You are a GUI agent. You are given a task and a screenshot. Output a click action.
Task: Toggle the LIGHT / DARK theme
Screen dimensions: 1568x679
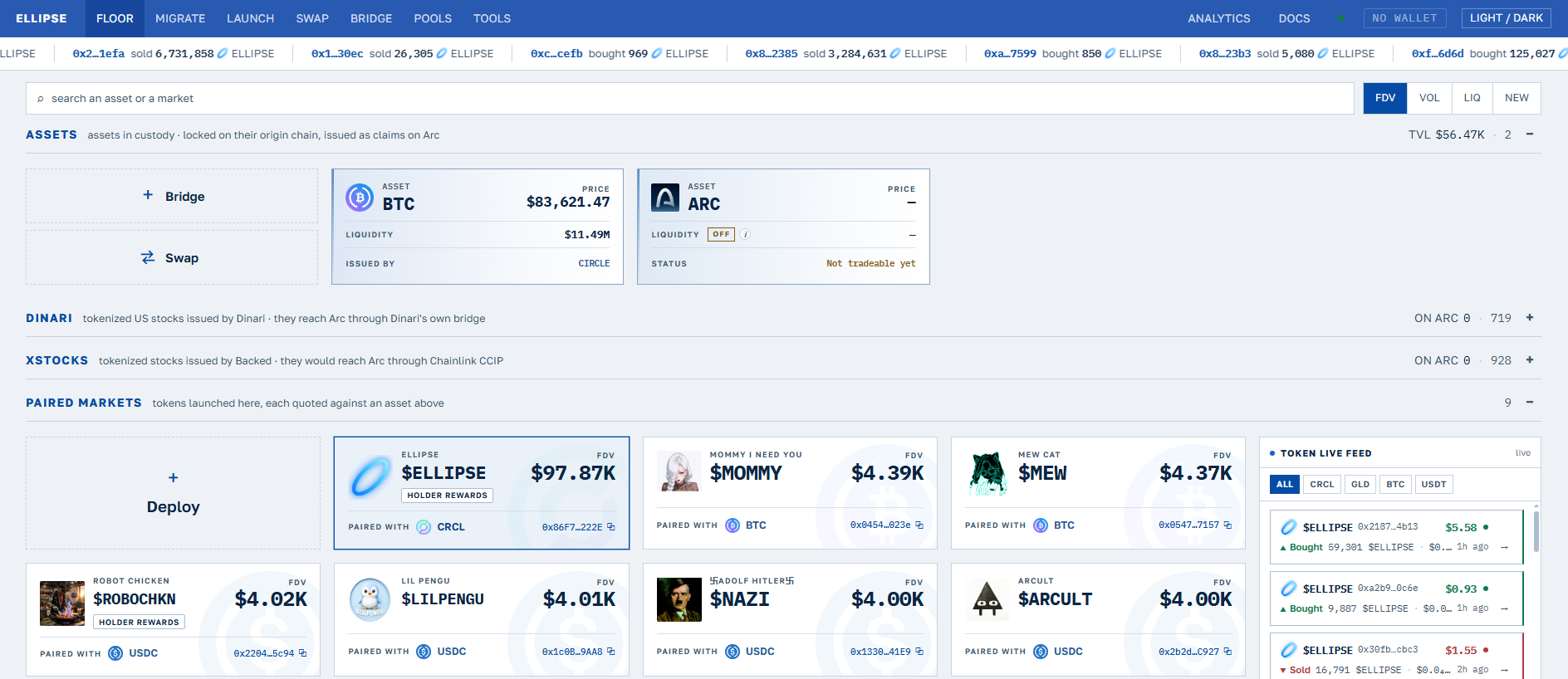pyautogui.click(x=1507, y=18)
